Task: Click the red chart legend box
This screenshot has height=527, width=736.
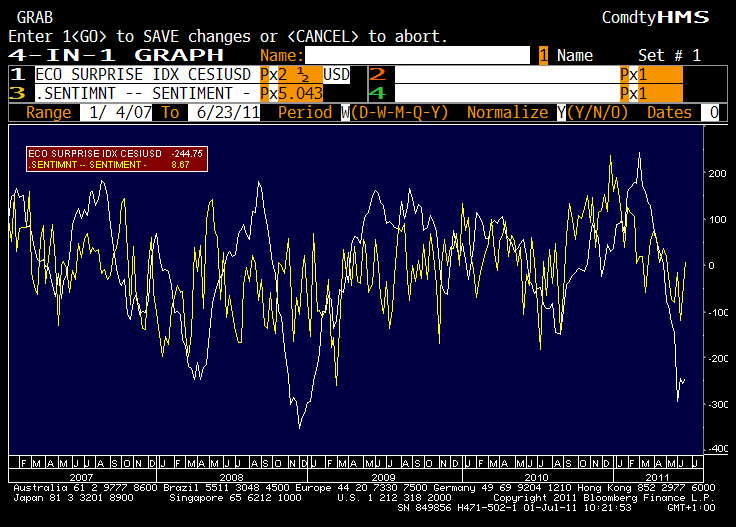Action: pos(116,159)
